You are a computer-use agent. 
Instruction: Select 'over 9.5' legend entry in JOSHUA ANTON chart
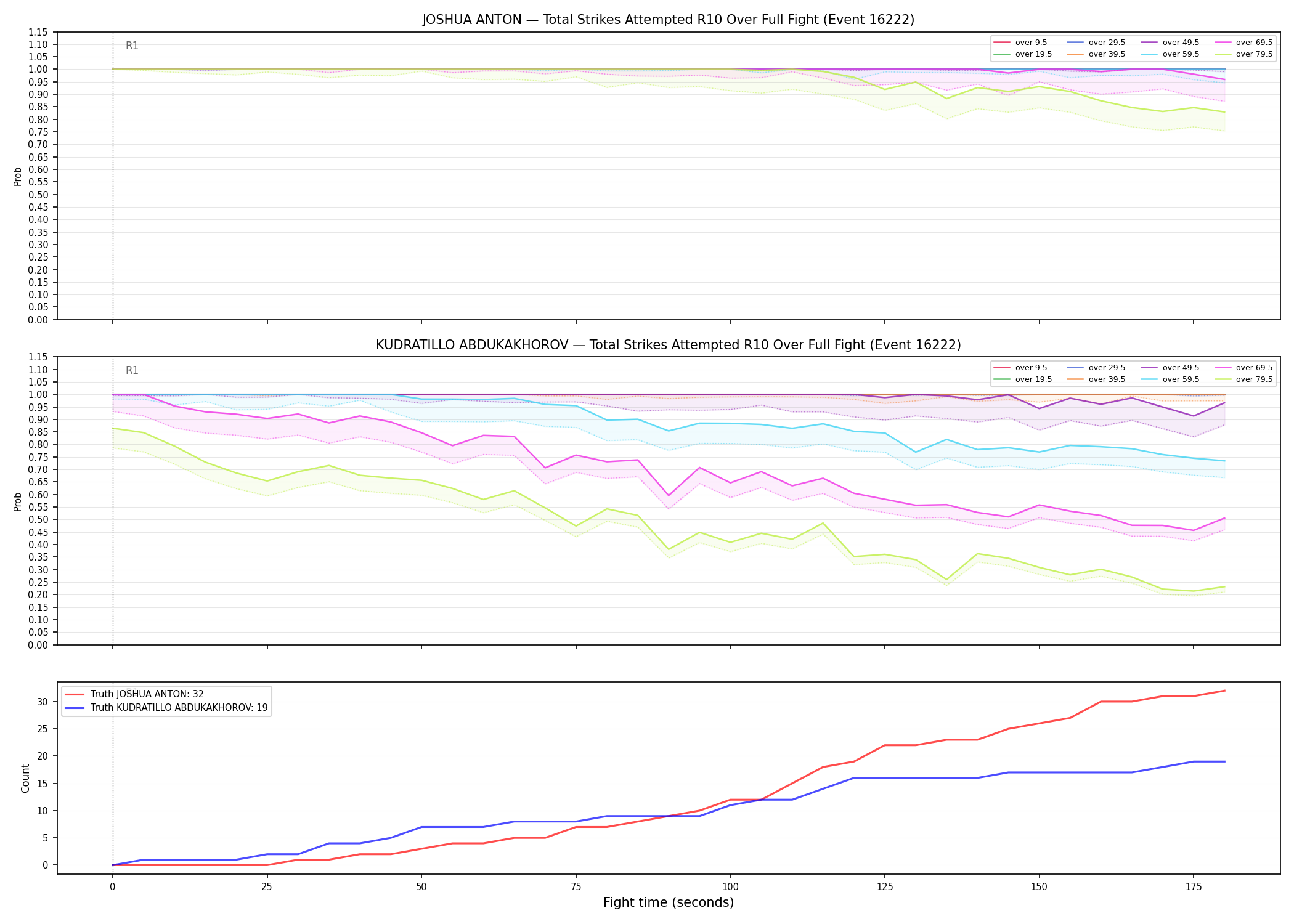[1020, 43]
